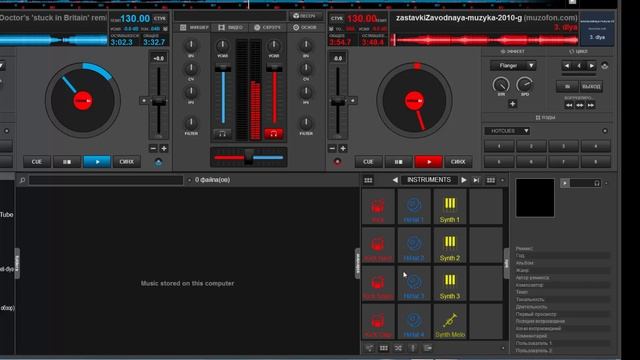Switch to the master tab in center panel

[x=304, y=27]
